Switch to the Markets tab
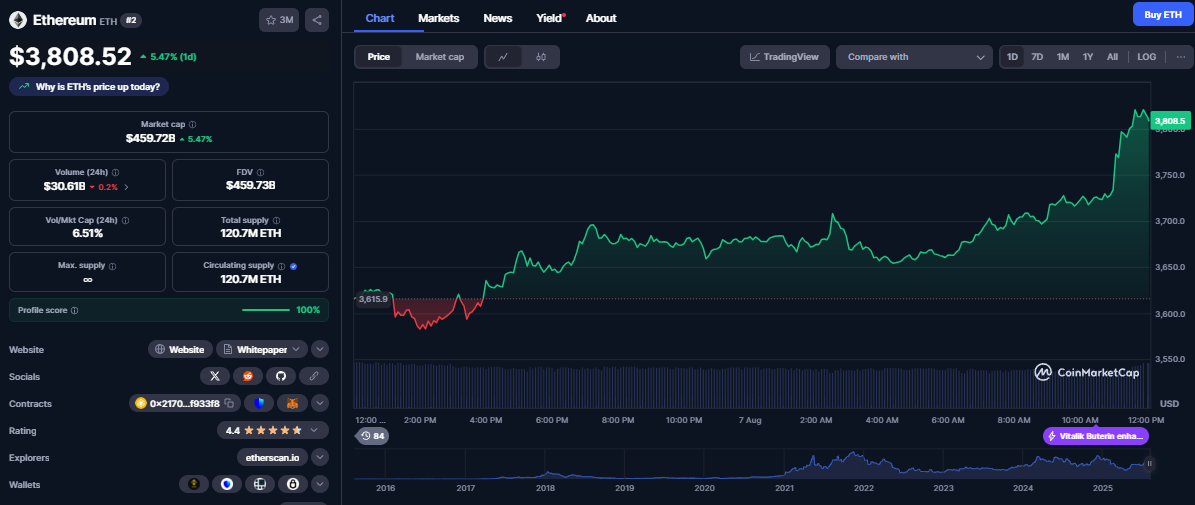 (x=439, y=18)
